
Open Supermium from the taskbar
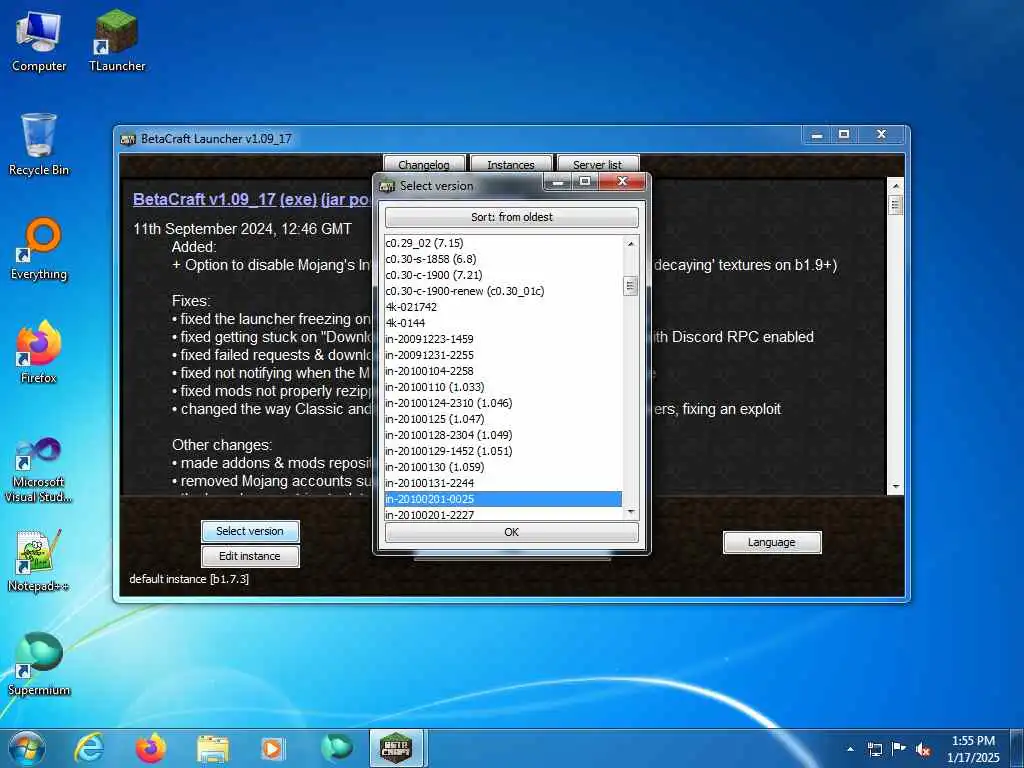pyautogui.click(x=337, y=748)
